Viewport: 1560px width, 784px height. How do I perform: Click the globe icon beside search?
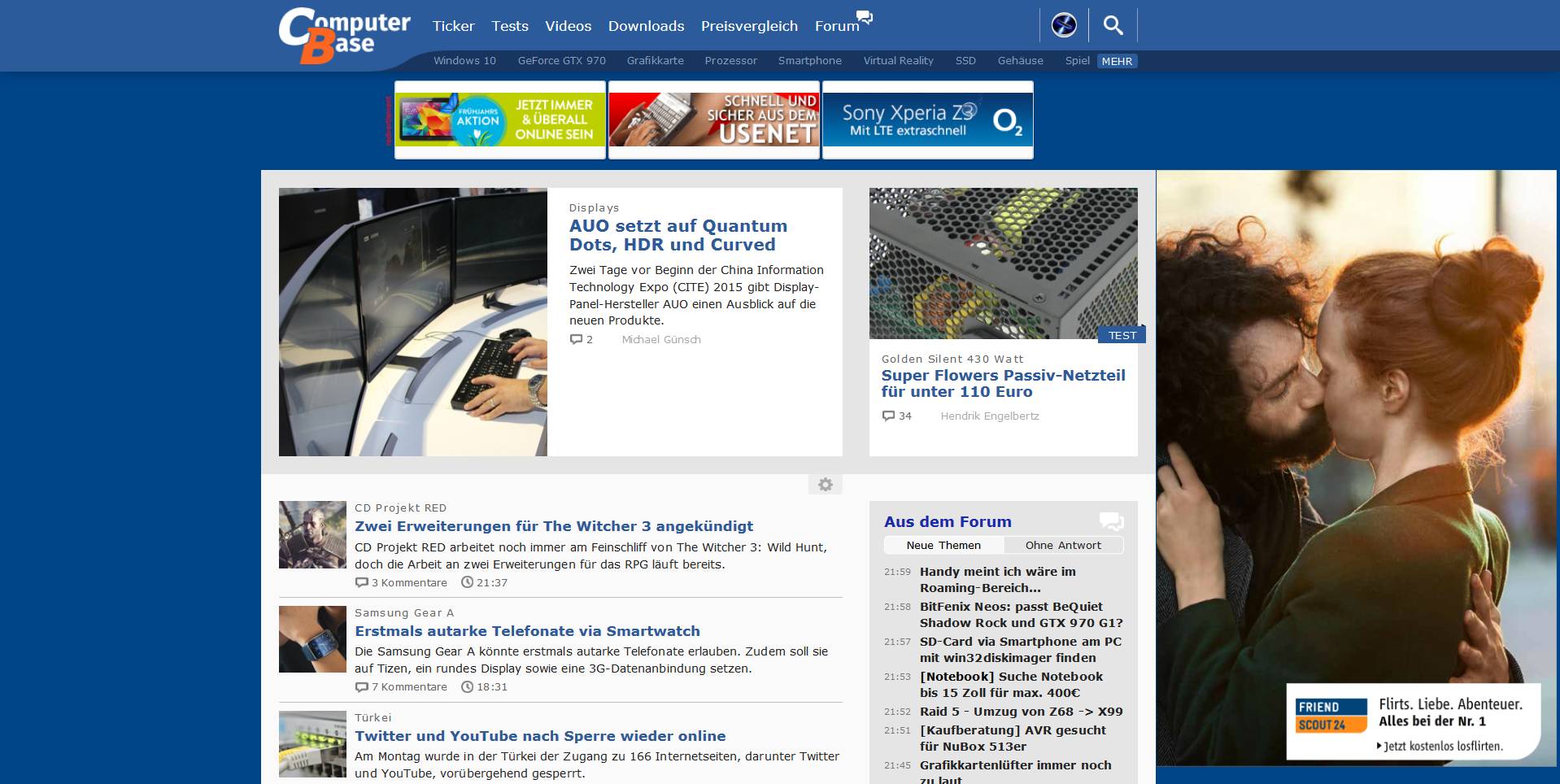(x=1064, y=25)
